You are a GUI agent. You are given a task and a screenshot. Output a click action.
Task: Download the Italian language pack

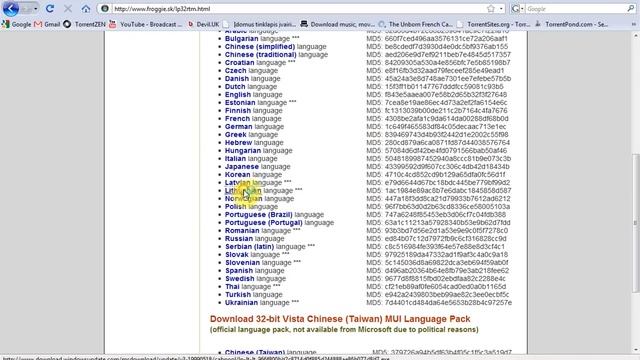click(235, 159)
